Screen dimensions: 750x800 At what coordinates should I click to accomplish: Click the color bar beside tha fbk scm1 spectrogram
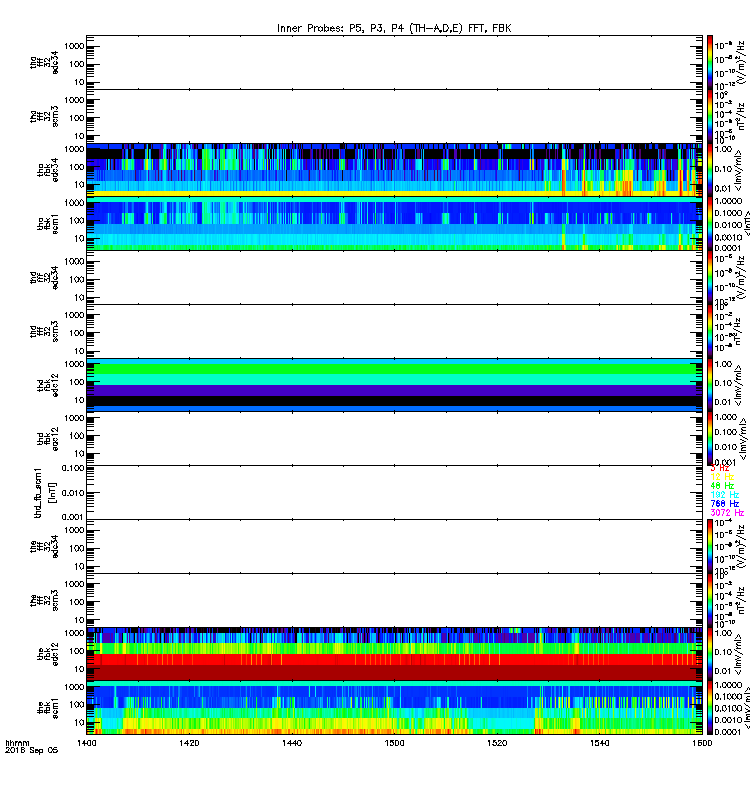point(710,224)
